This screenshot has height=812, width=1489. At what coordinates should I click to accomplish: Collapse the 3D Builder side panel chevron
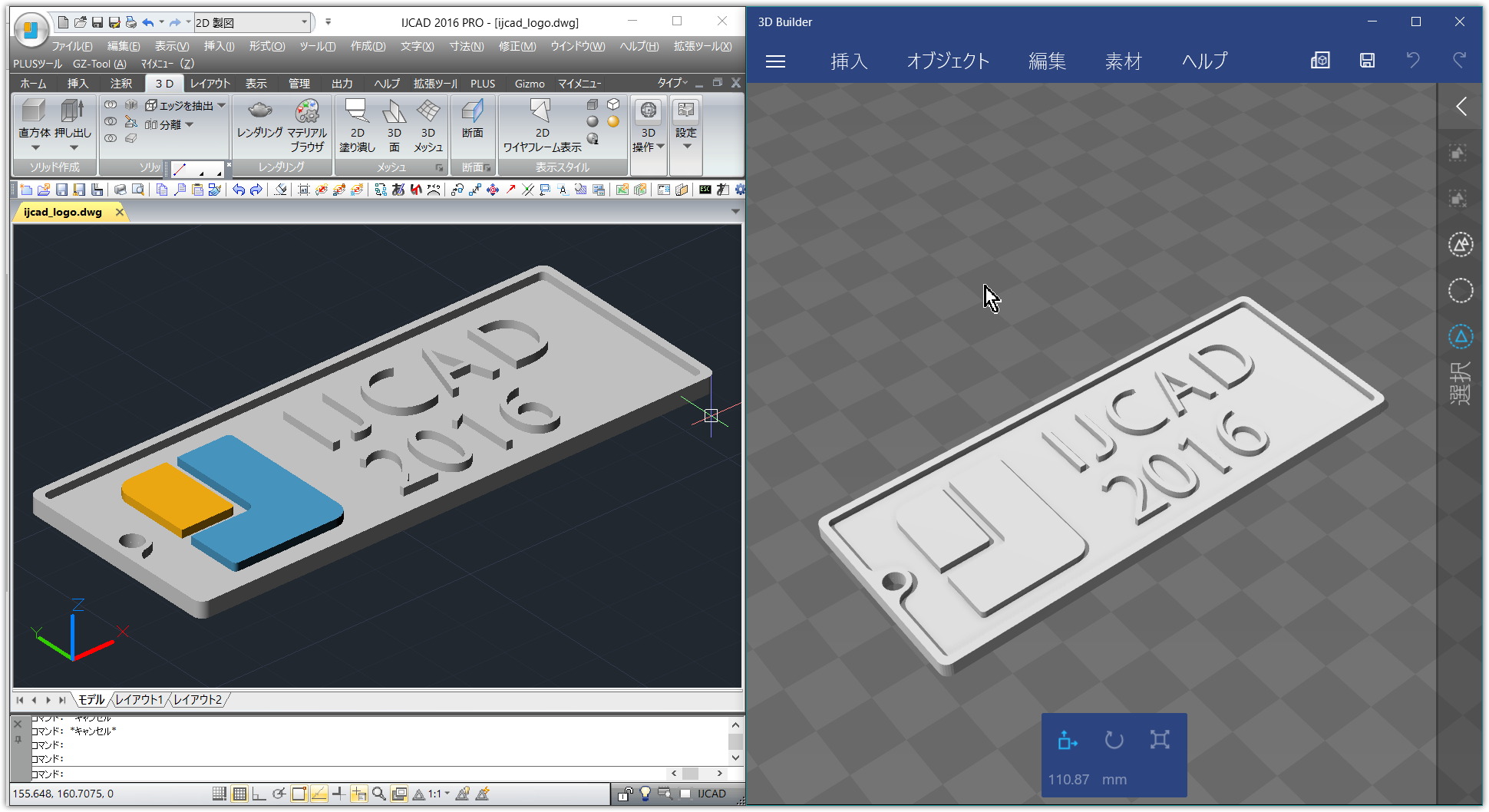(1461, 107)
